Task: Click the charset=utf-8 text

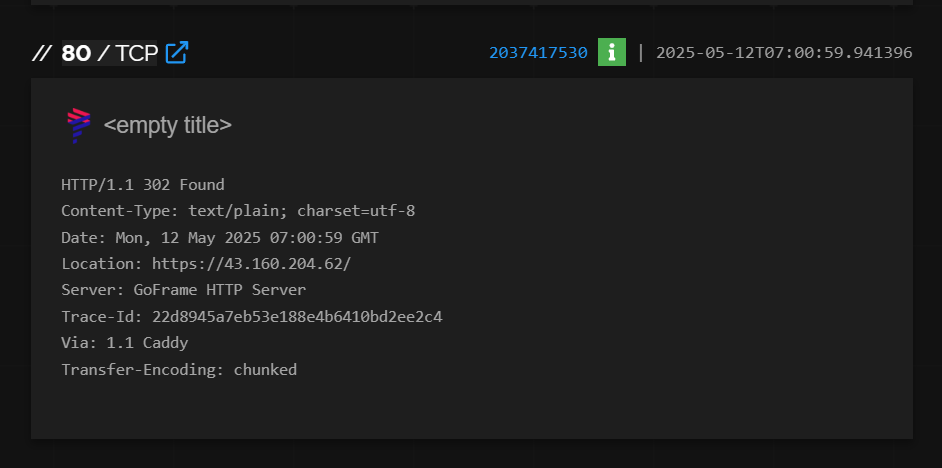Action: coord(356,211)
